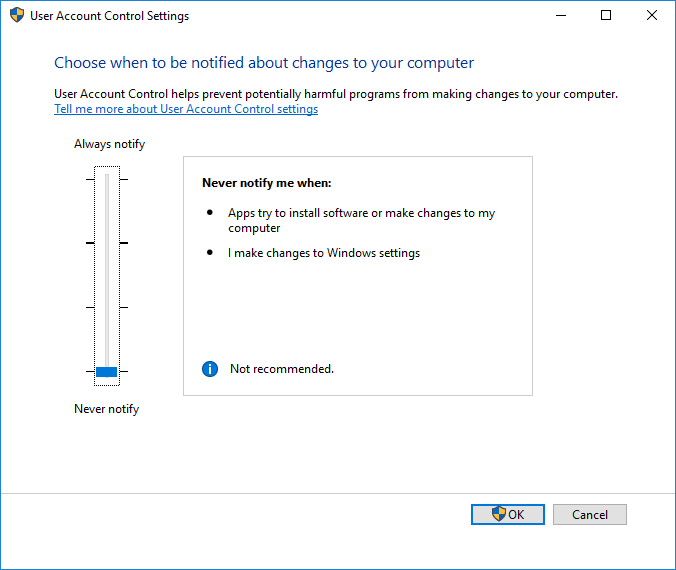Maximize the User Account Control Settings window
The image size is (676, 570).
coord(606,16)
